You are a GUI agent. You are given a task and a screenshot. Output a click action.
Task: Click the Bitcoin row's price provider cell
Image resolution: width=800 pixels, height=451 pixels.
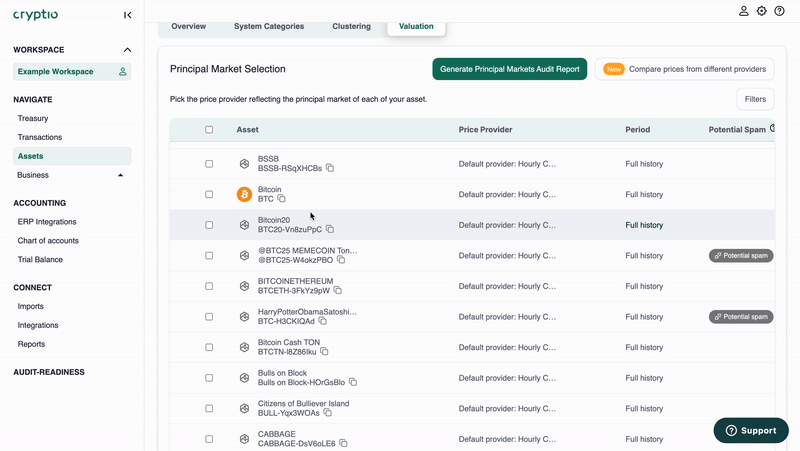click(x=507, y=194)
